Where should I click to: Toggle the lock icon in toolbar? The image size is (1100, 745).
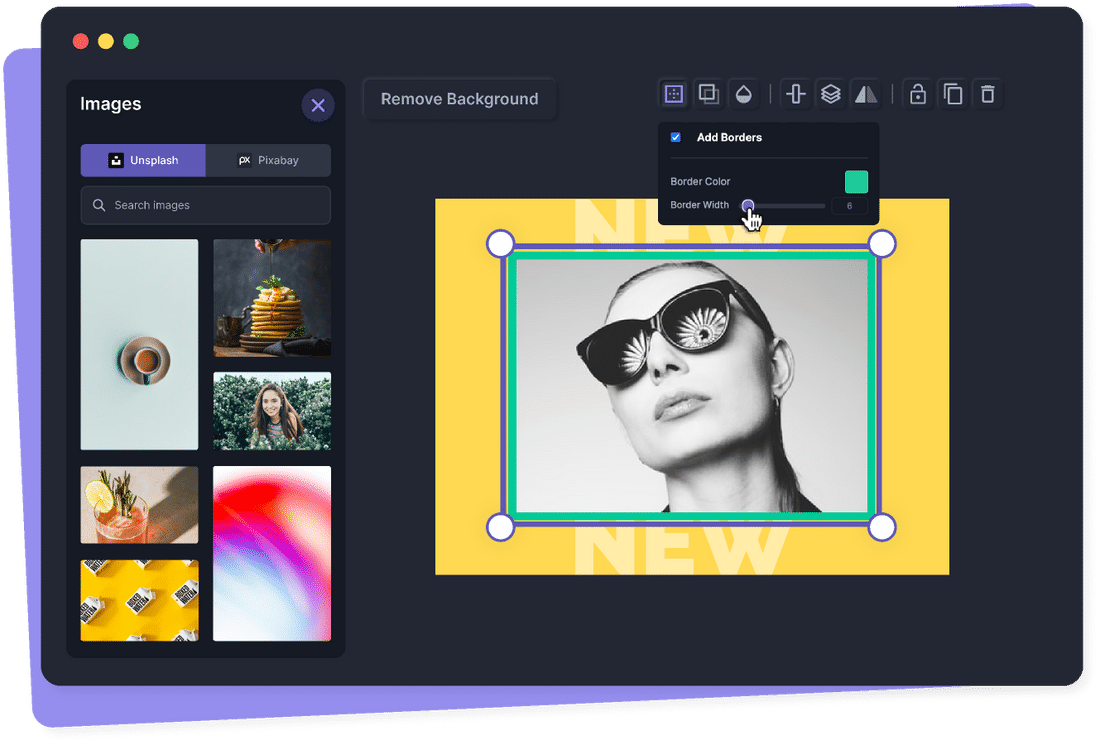point(918,94)
